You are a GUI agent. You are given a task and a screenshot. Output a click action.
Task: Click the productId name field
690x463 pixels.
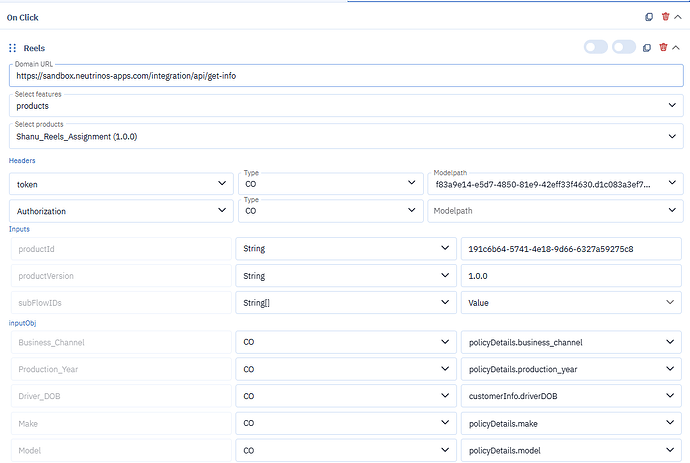121,249
